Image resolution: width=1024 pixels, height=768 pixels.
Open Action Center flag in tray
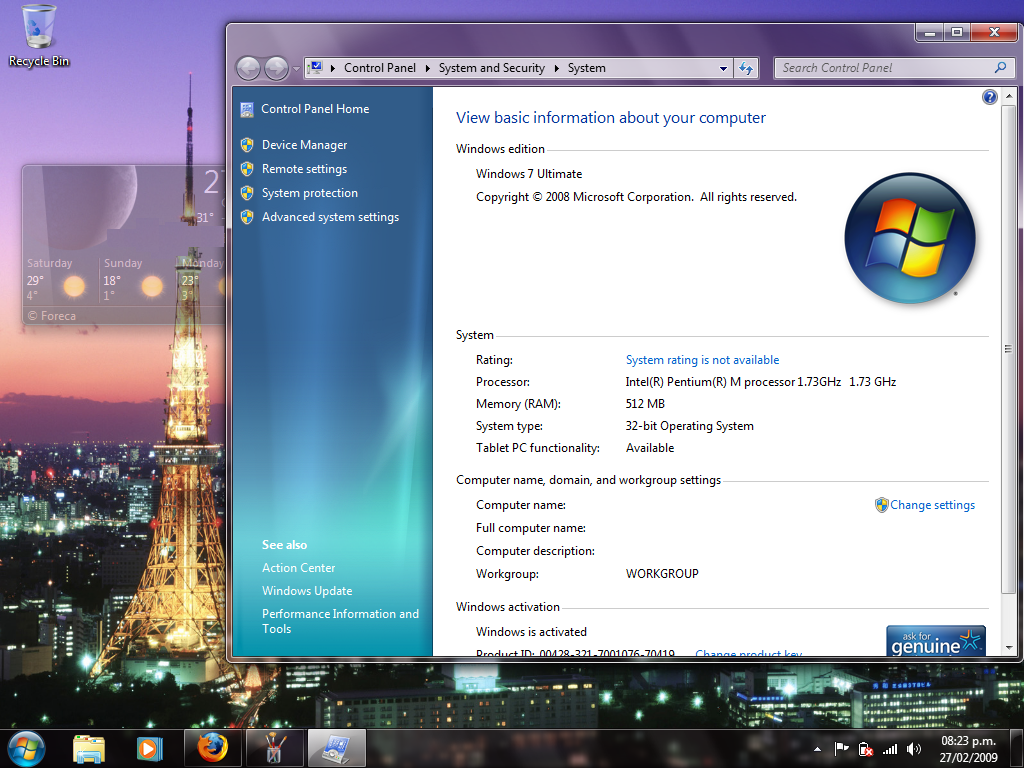[x=841, y=749]
